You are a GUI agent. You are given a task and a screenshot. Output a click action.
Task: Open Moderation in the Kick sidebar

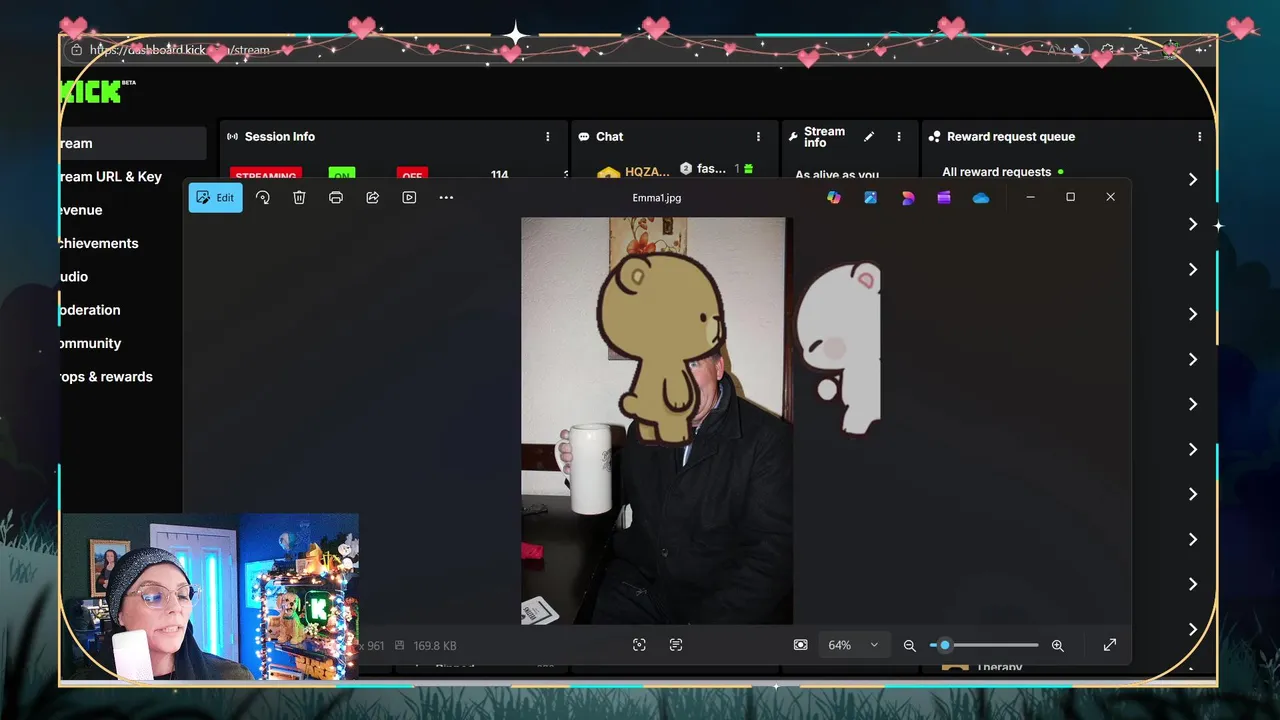tap(90, 310)
